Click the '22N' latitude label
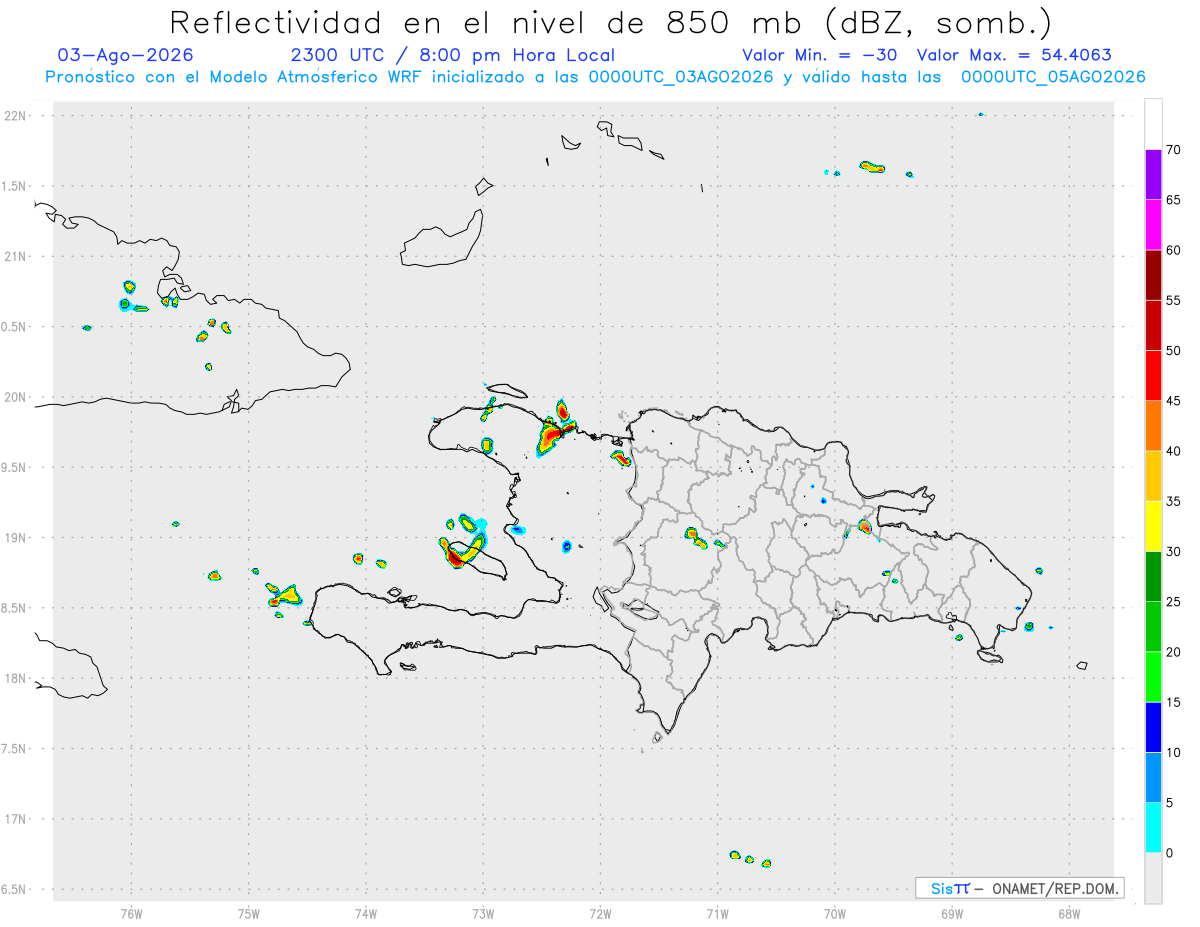Image resolution: width=1200 pixels, height=927 pixels. click(x=15, y=115)
